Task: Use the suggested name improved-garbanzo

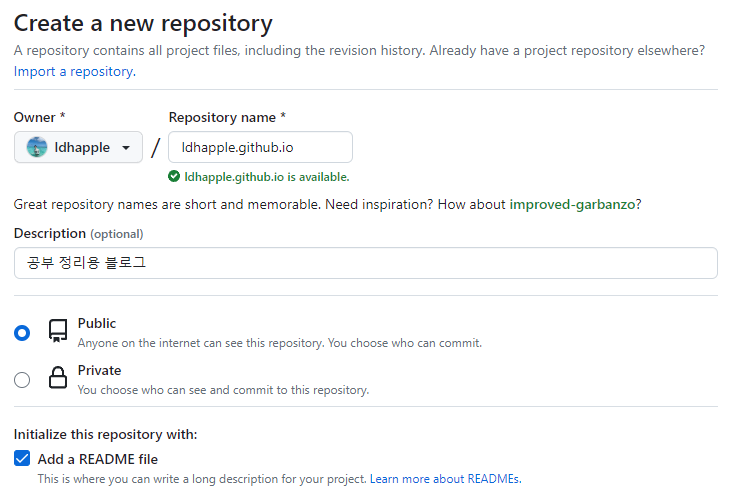Action: point(572,204)
